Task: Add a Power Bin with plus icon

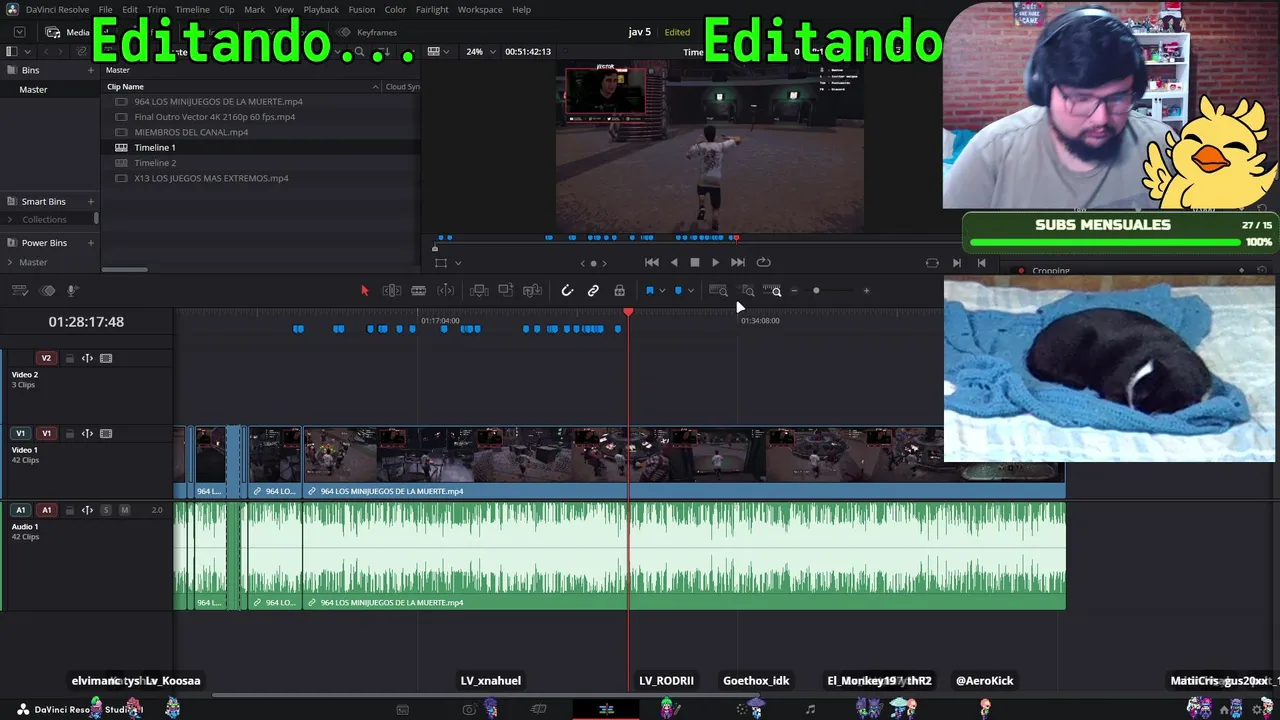Action: [x=91, y=243]
